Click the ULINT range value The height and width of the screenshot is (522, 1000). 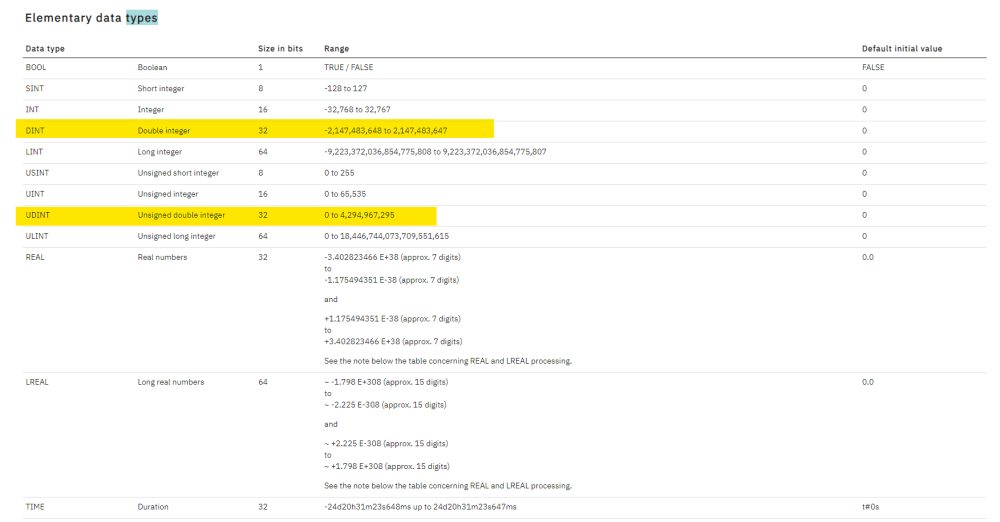[386, 236]
